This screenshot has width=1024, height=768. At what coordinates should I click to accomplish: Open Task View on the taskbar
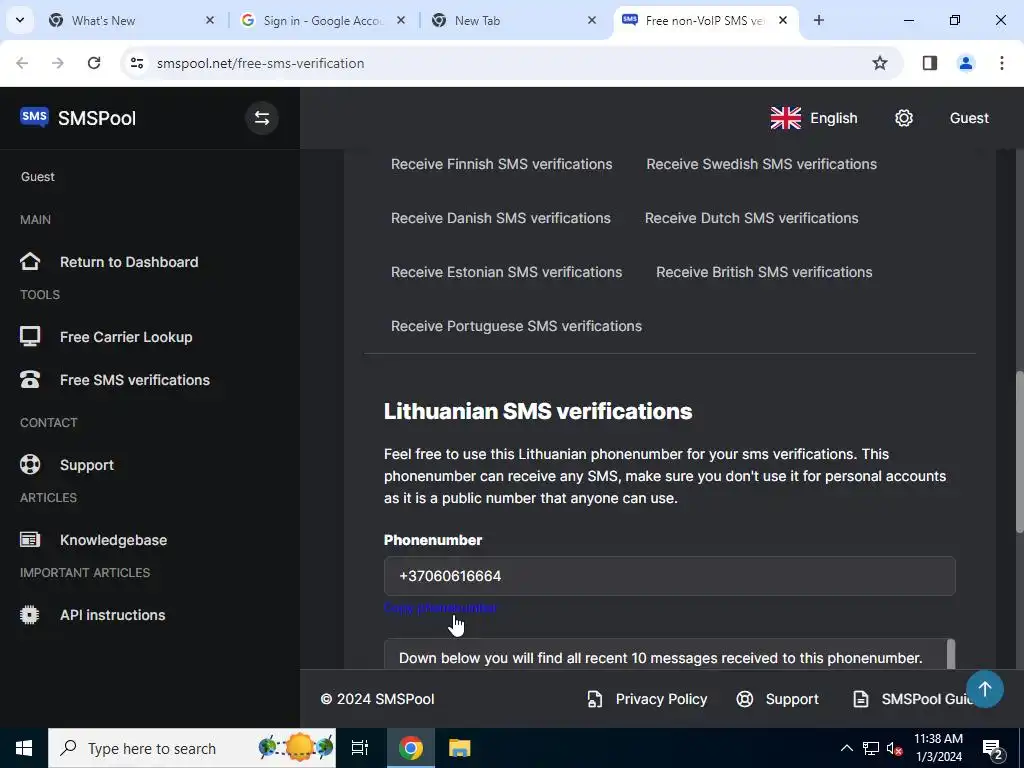pos(360,748)
